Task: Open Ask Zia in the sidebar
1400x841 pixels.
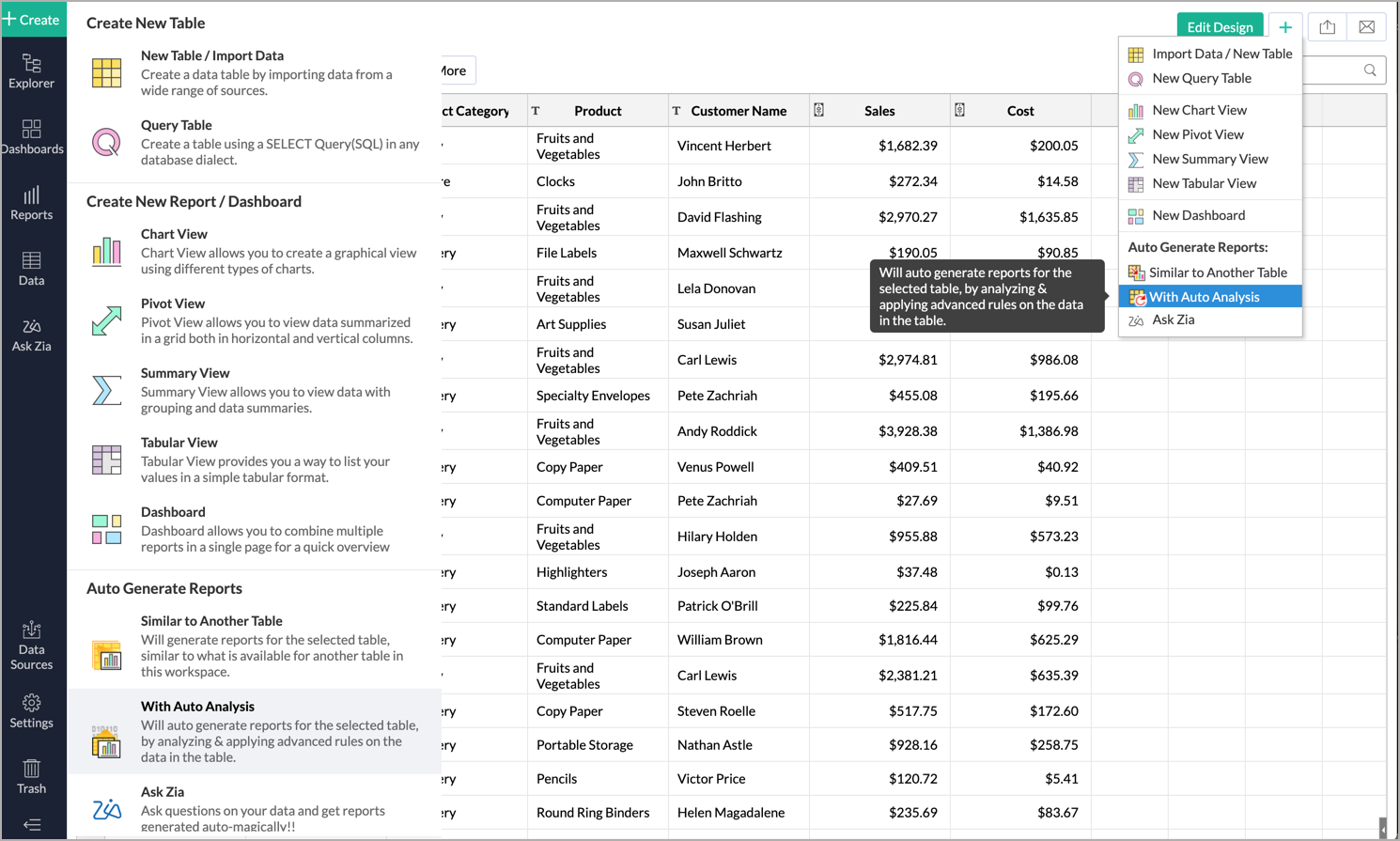Action: click(32, 335)
